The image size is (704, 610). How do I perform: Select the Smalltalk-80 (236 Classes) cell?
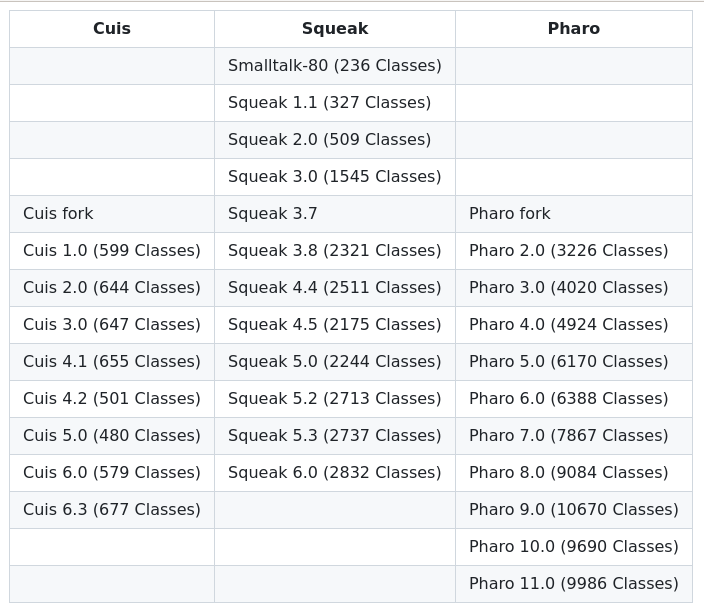click(x=335, y=66)
